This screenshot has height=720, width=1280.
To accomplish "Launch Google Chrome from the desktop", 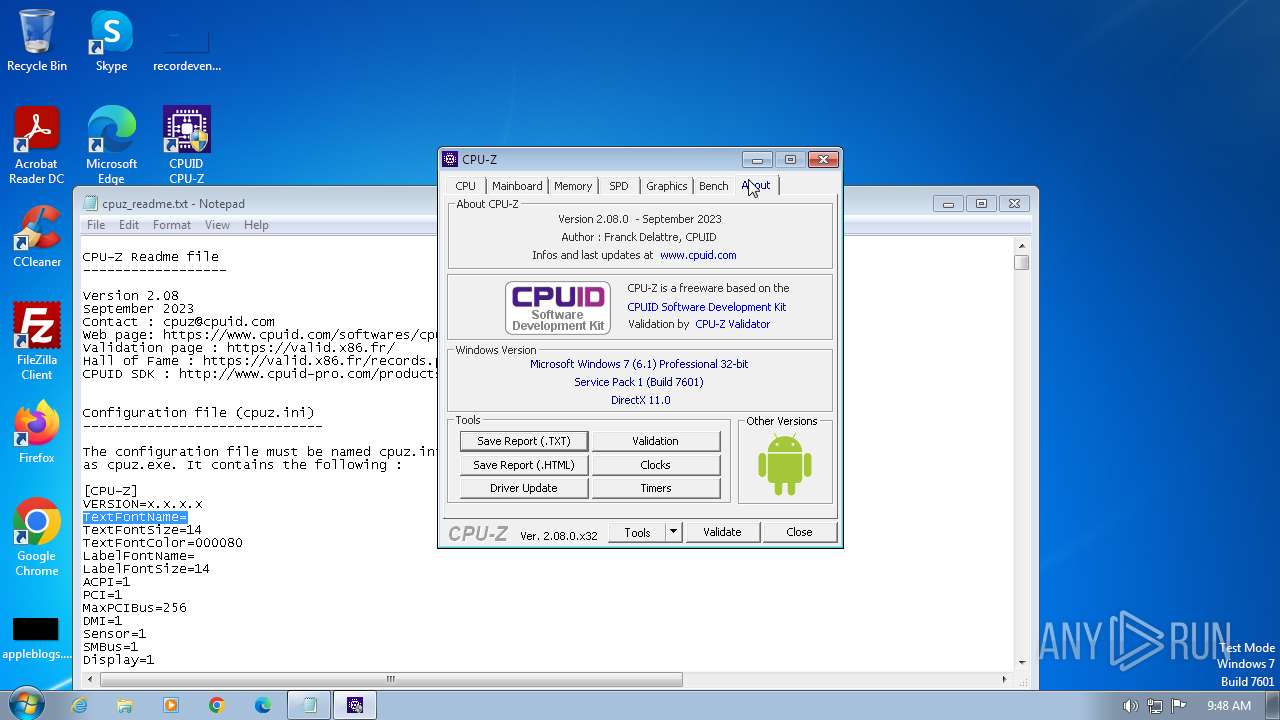I will (37, 537).
